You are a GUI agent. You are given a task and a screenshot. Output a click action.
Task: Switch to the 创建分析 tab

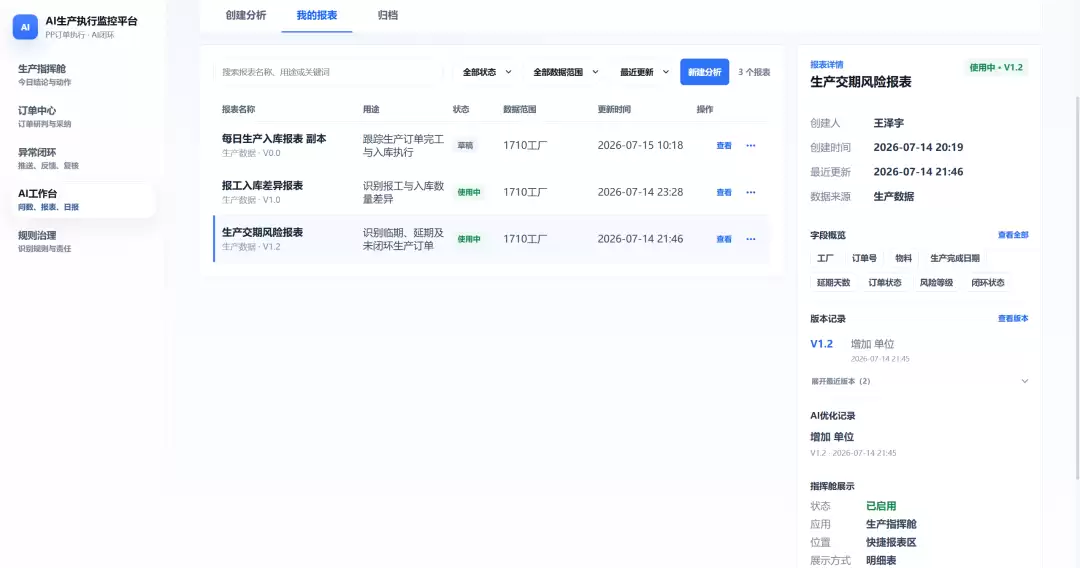[246, 15]
